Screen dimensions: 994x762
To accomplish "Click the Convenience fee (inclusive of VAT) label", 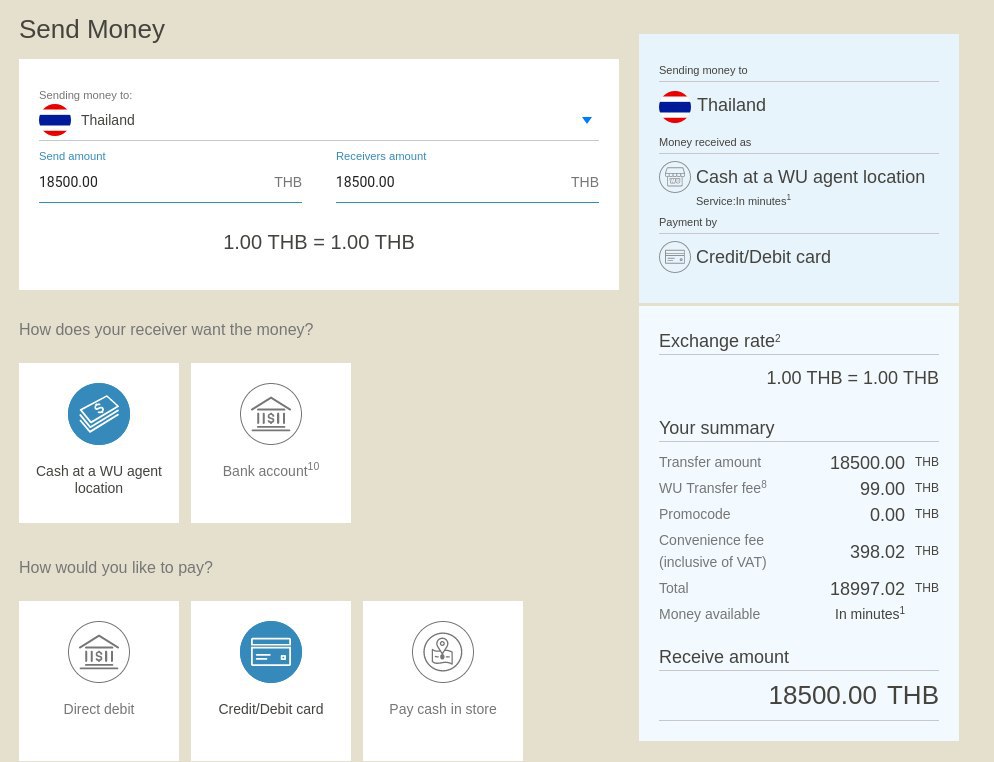I will (713, 551).
